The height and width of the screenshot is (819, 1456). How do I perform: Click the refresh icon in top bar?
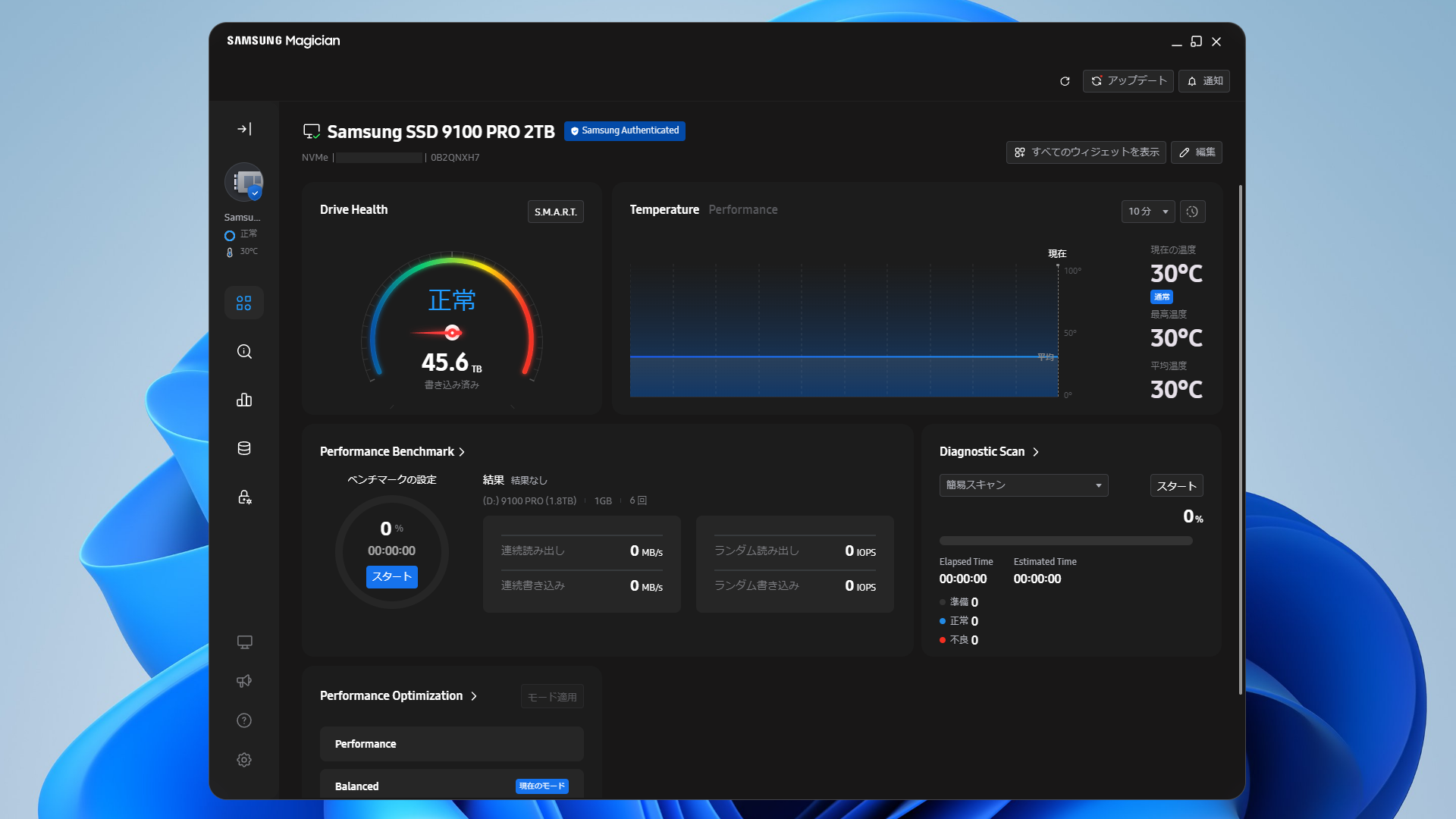pyautogui.click(x=1065, y=81)
